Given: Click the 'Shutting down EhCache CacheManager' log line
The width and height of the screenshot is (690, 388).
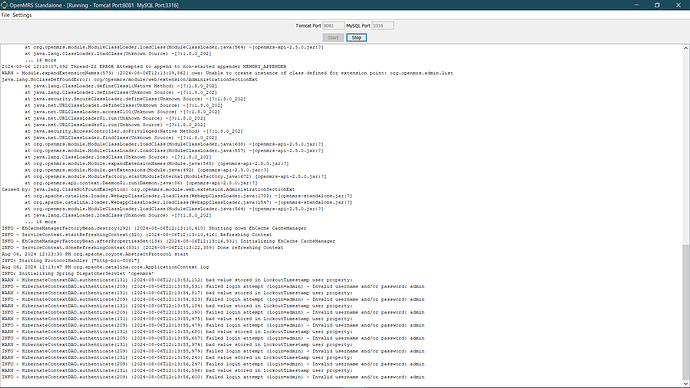Looking at the screenshot, I should [154, 228].
